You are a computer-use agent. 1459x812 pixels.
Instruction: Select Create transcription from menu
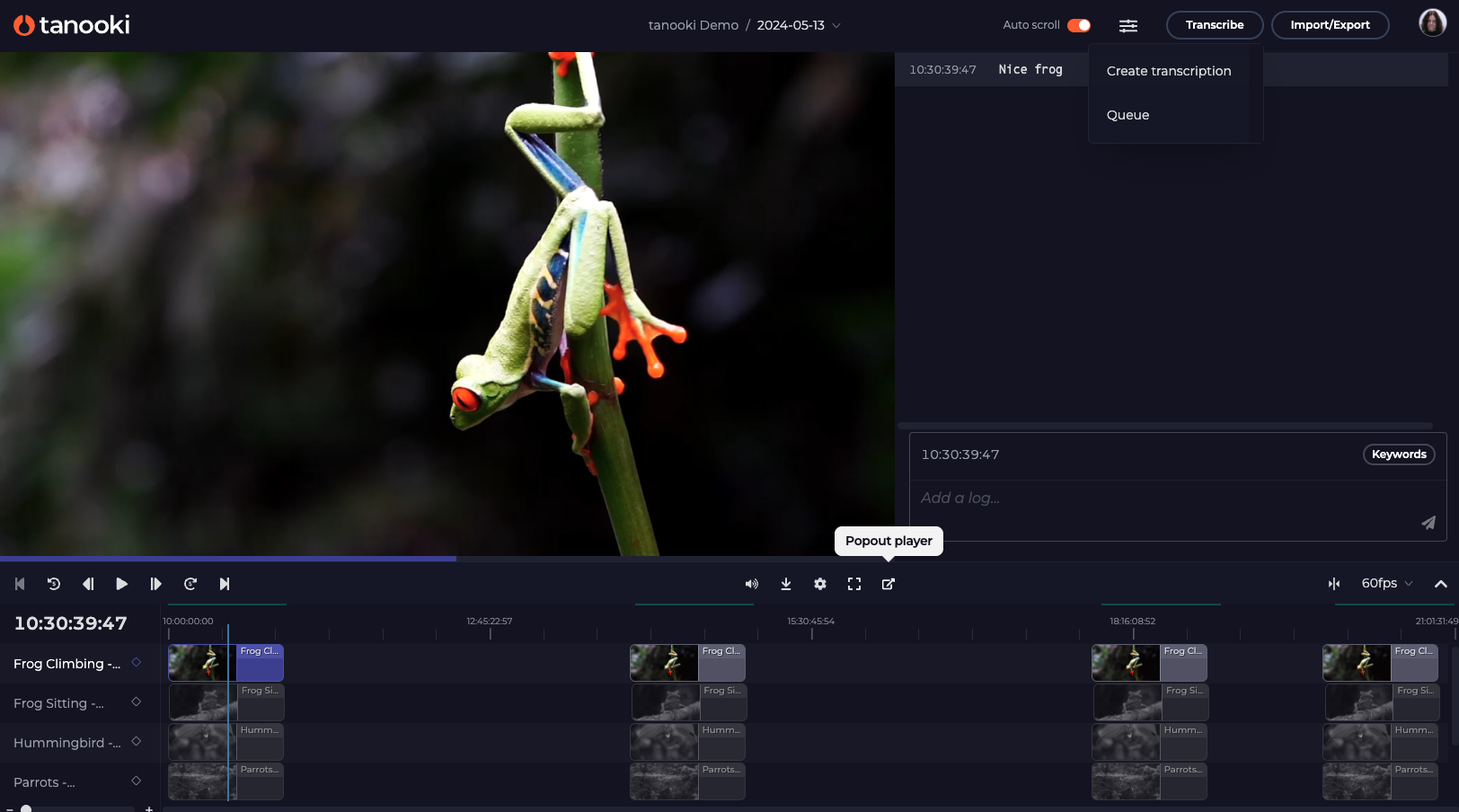click(1168, 71)
